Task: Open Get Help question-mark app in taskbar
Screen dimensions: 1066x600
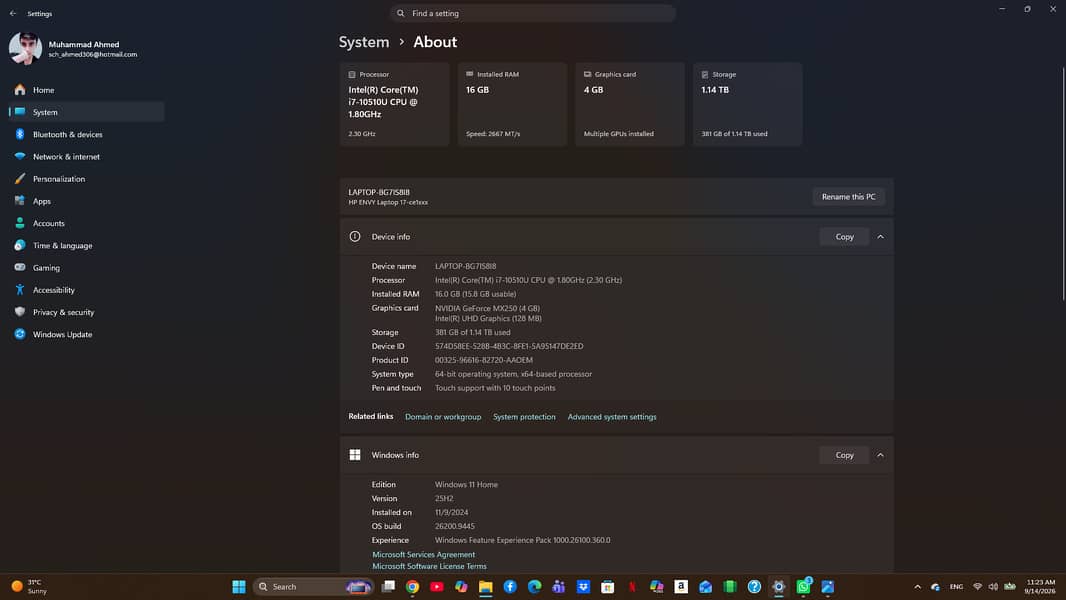Action: [x=754, y=586]
